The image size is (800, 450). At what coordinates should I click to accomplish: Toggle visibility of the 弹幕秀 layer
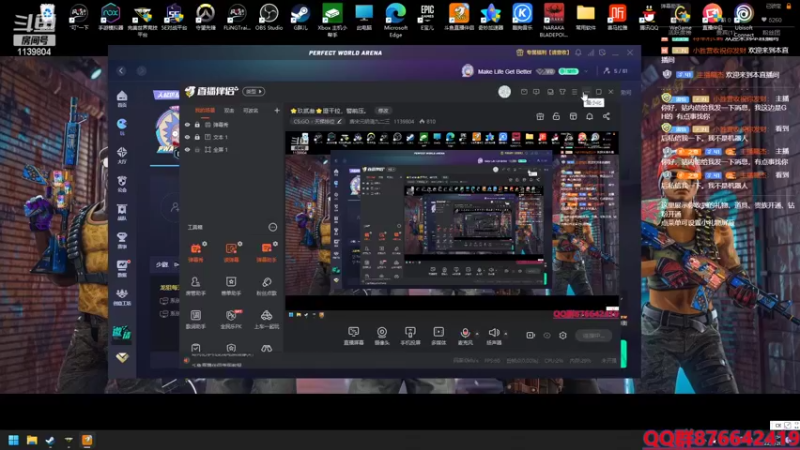187,124
